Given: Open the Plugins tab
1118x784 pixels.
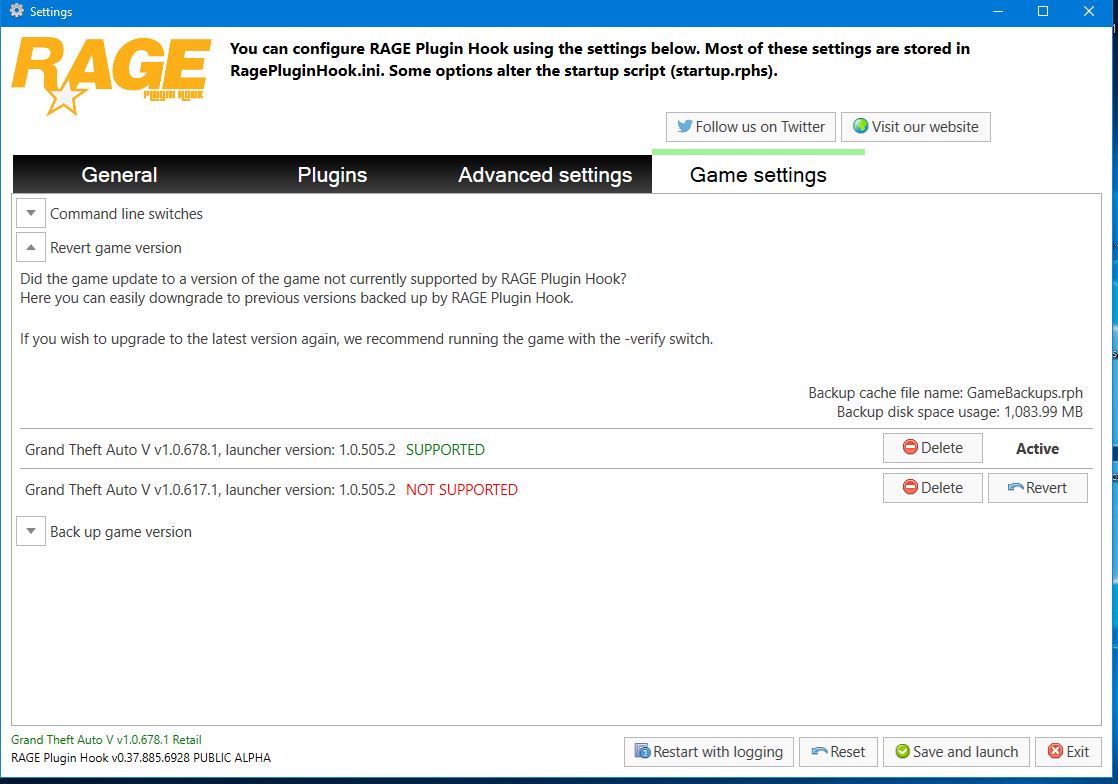Looking at the screenshot, I should tap(332, 175).
